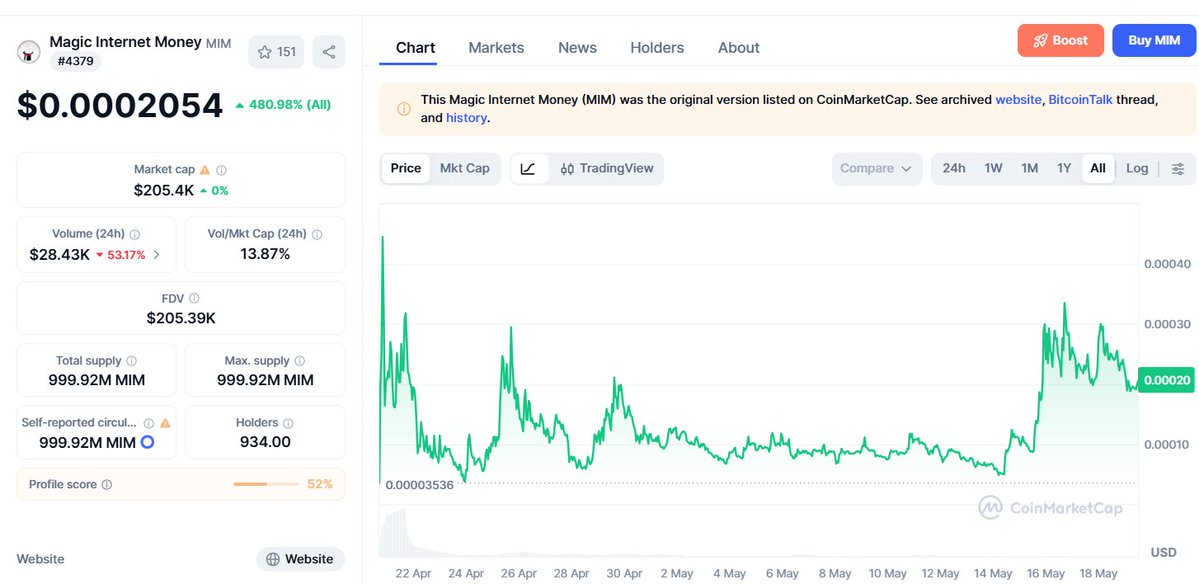This screenshot has width=1199, height=584.
Task: Click the Boost button
Action: pos(1061,41)
